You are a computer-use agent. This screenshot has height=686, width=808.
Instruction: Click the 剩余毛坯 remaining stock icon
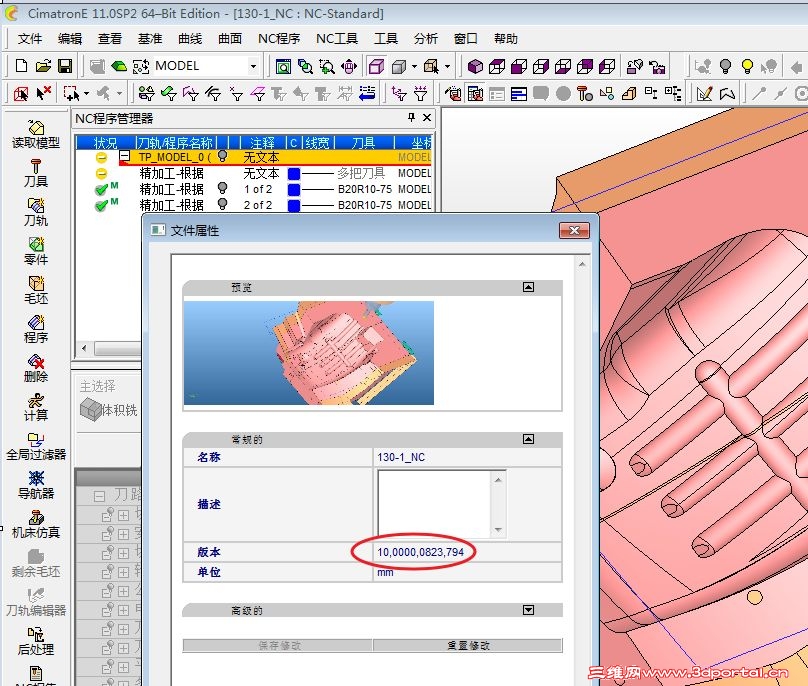click(x=36, y=563)
